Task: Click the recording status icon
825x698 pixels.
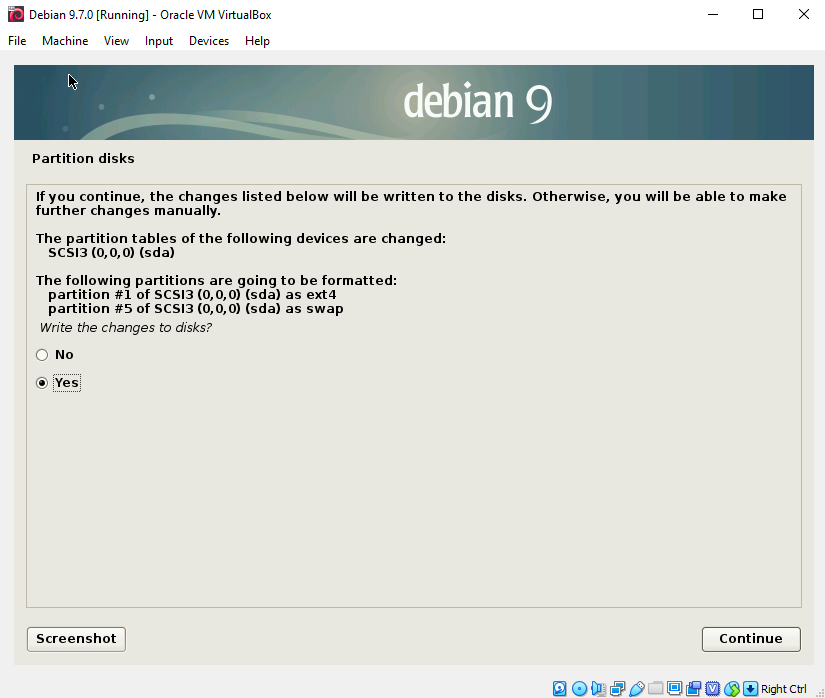Action: [693, 689]
